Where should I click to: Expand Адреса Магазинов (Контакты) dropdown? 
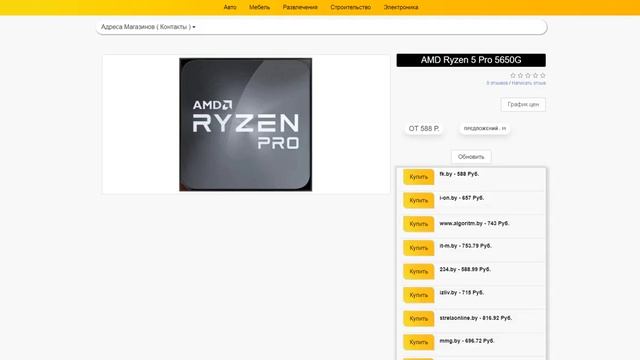[148, 27]
